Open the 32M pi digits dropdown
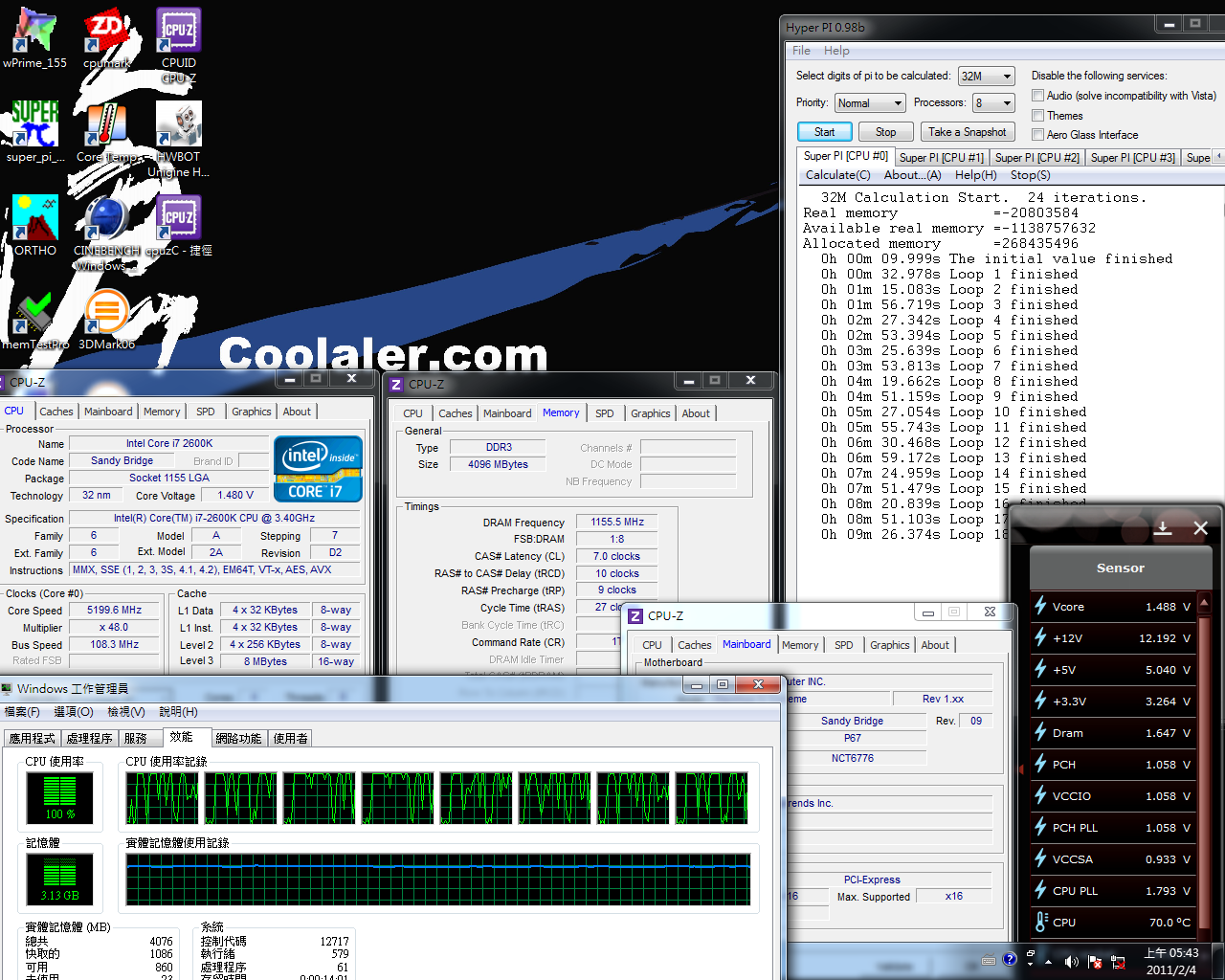Viewport: 1225px width, 980px height. click(x=986, y=77)
